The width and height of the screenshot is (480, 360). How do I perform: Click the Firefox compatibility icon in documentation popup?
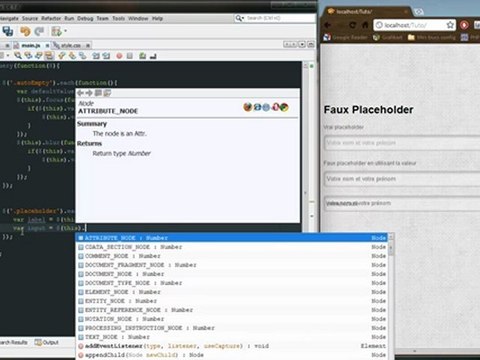247,107
